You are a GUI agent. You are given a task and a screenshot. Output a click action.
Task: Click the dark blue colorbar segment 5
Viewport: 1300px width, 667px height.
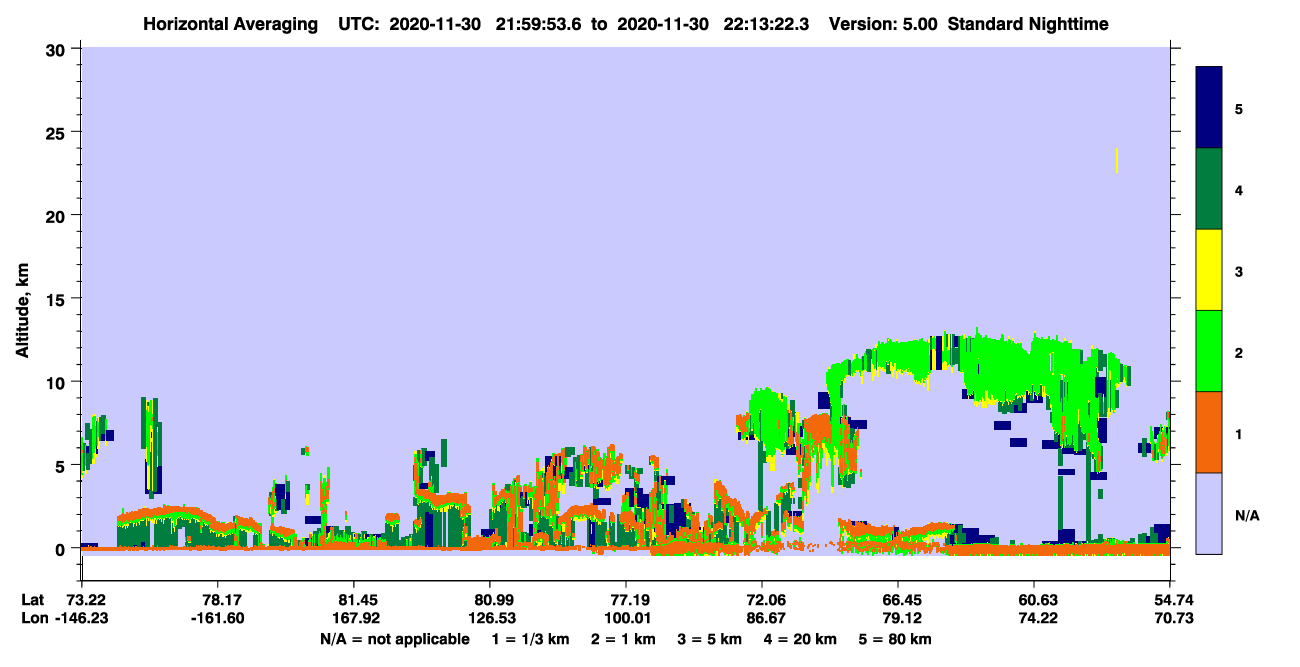[1209, 108]
